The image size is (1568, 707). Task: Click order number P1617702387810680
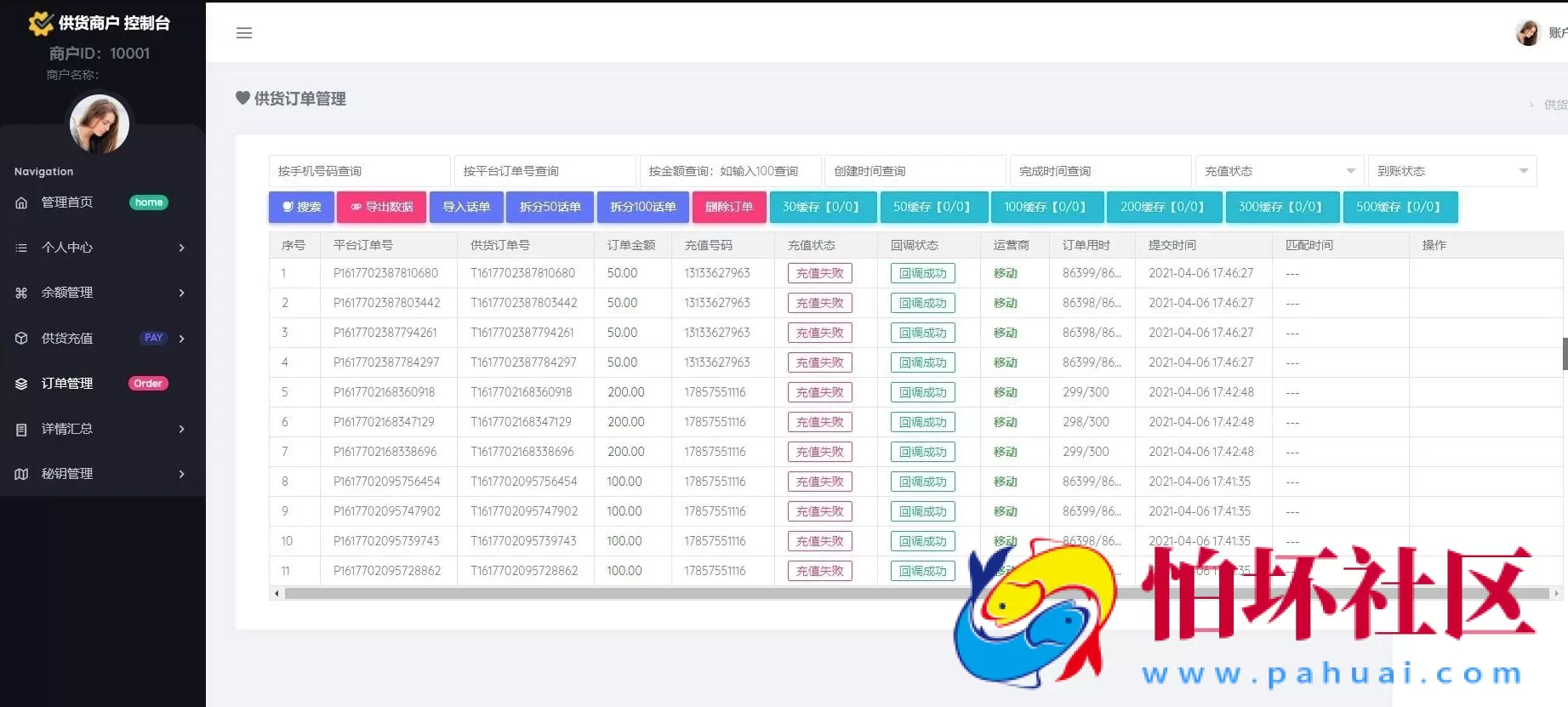click(385, 273)
